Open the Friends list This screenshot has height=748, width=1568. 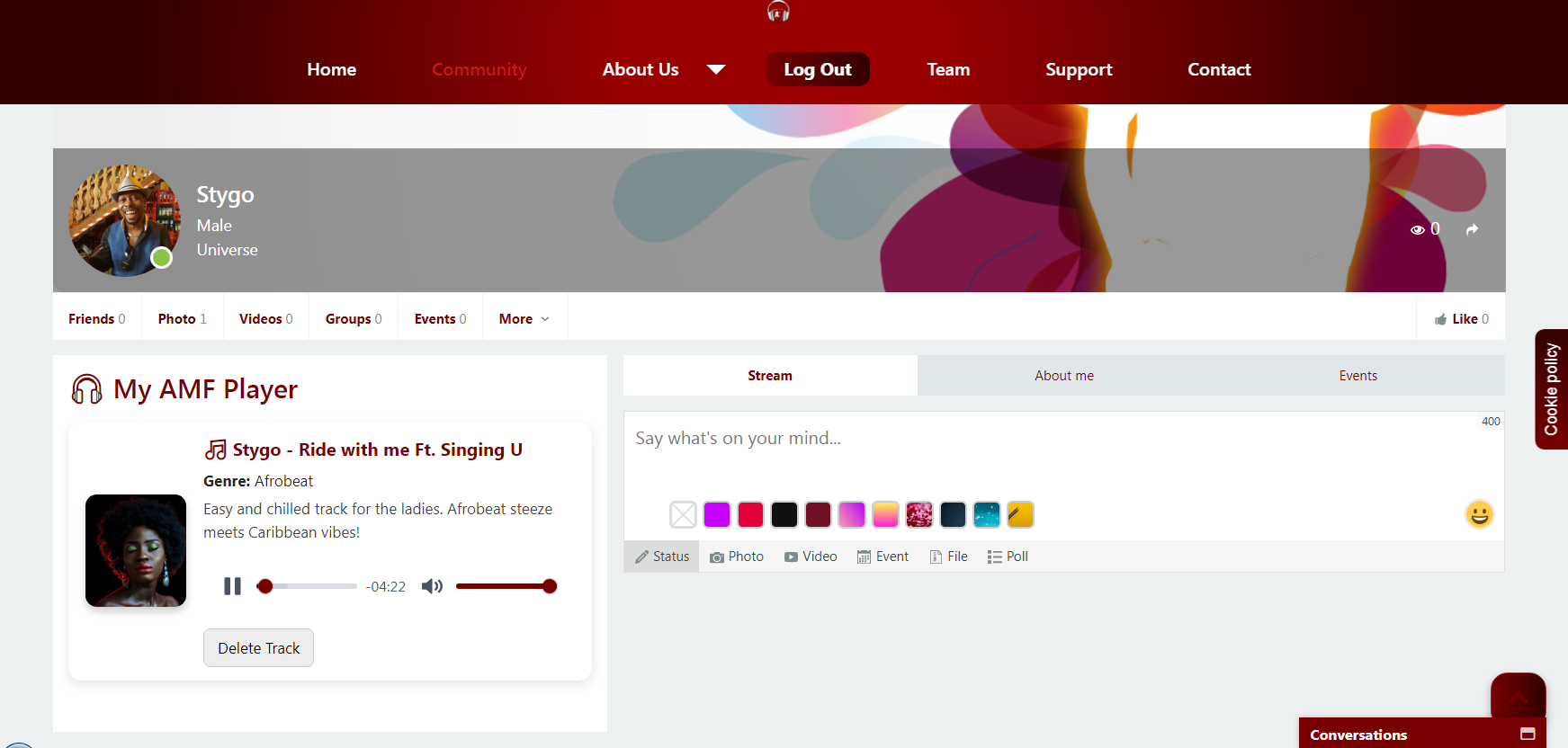click(97, 319)
